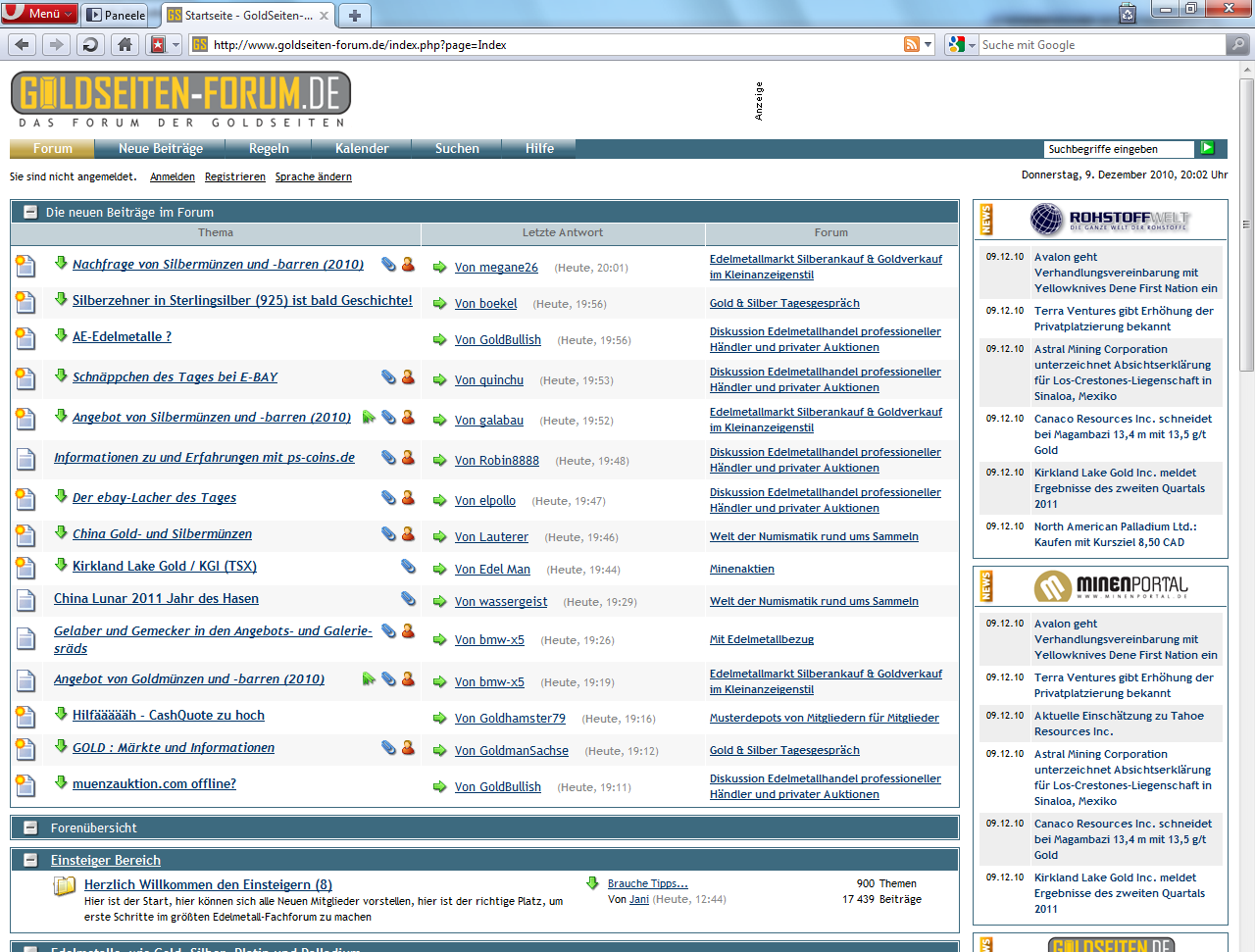Open the Neue Beiträge navigation tab
Image resolution: width=1255 pixels, height=952 pixels.
160,148
